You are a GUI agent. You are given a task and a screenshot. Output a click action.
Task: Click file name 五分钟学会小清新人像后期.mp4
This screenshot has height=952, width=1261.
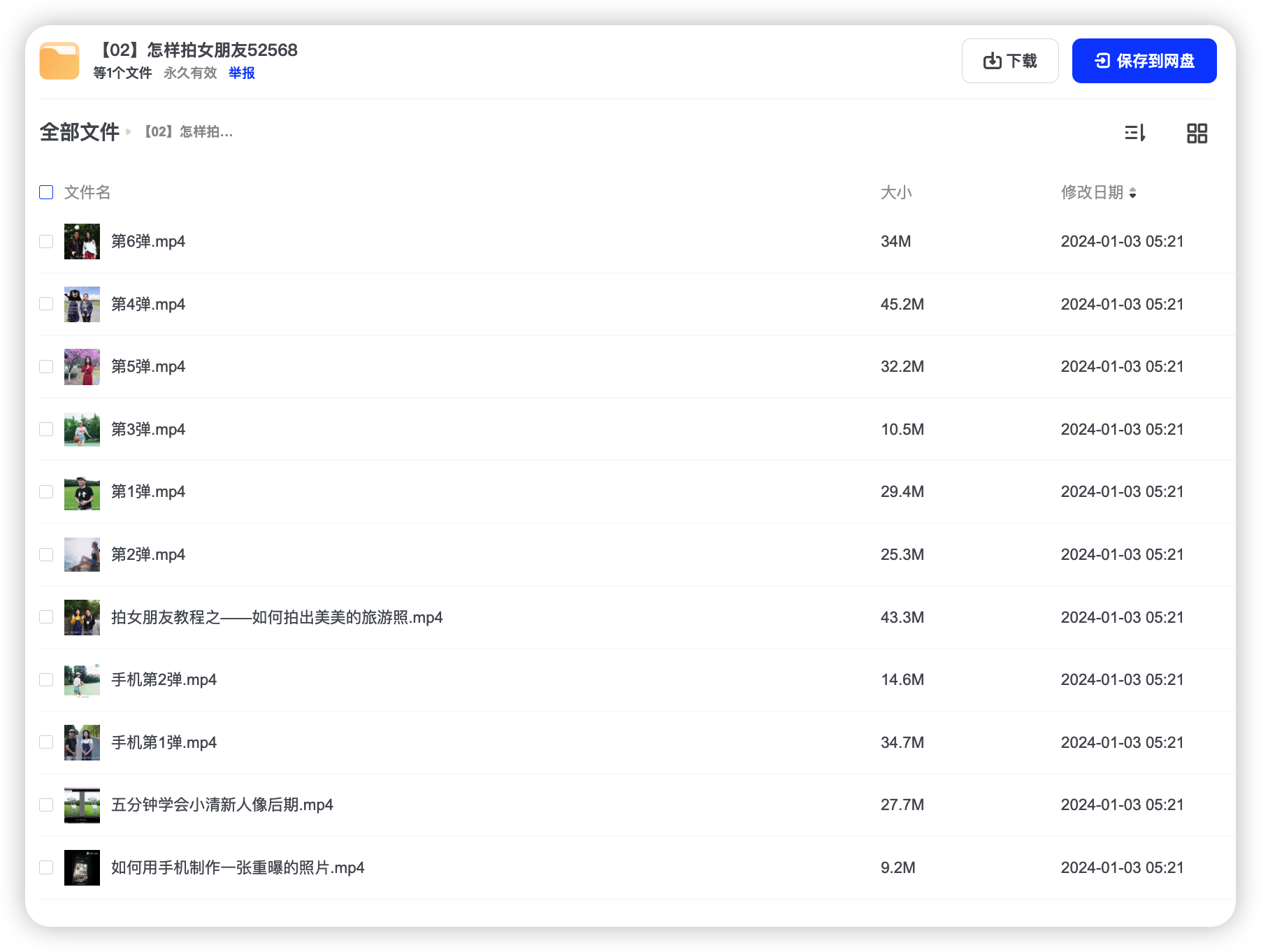[222, 805]
